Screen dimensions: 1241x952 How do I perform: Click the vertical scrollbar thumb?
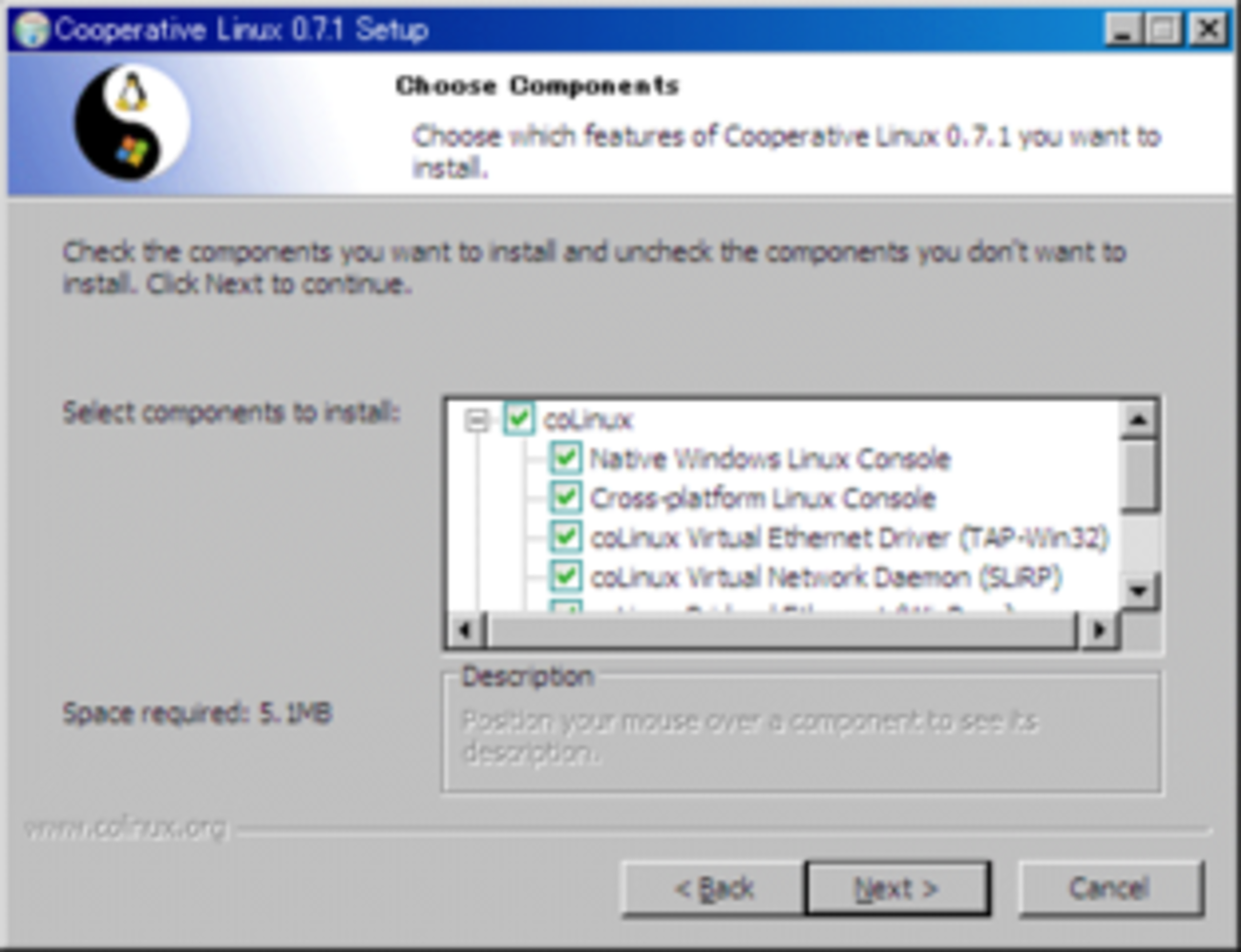(1138, 475)
